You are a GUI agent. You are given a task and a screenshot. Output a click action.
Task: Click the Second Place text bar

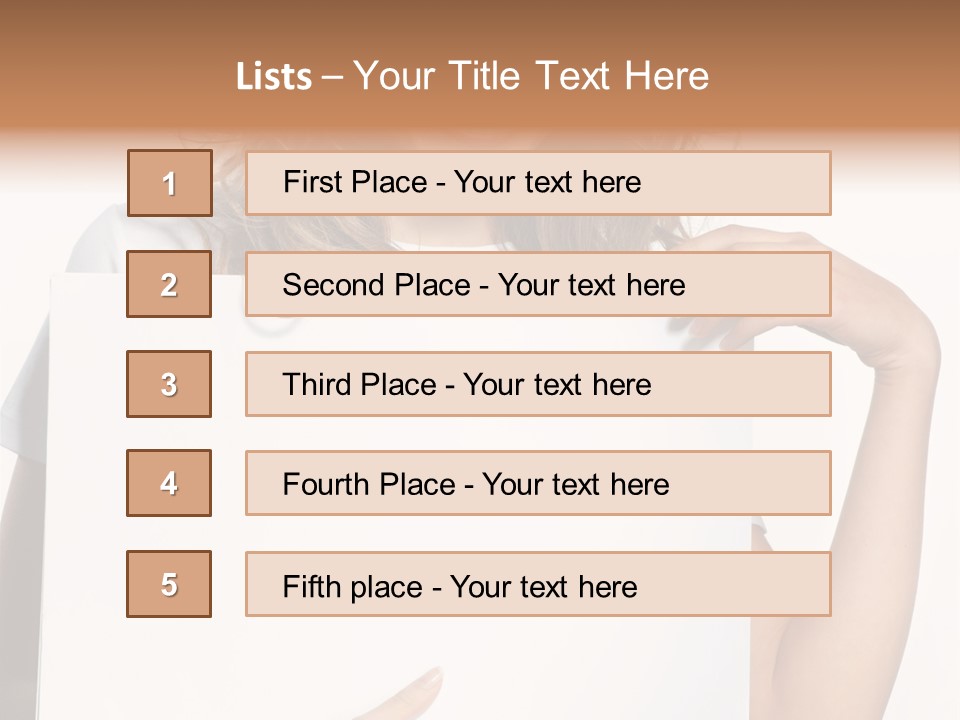(x=538, y=284)
